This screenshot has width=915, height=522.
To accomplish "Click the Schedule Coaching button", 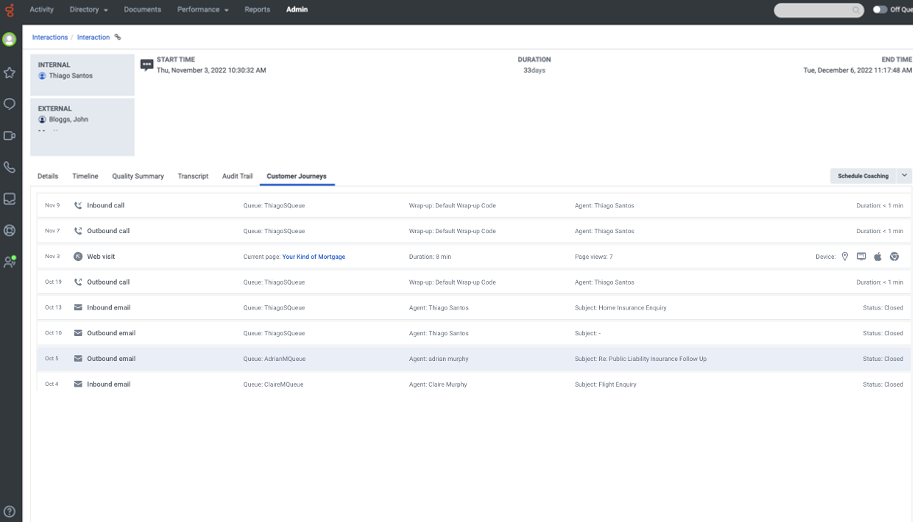I will [x=862, y=176].
